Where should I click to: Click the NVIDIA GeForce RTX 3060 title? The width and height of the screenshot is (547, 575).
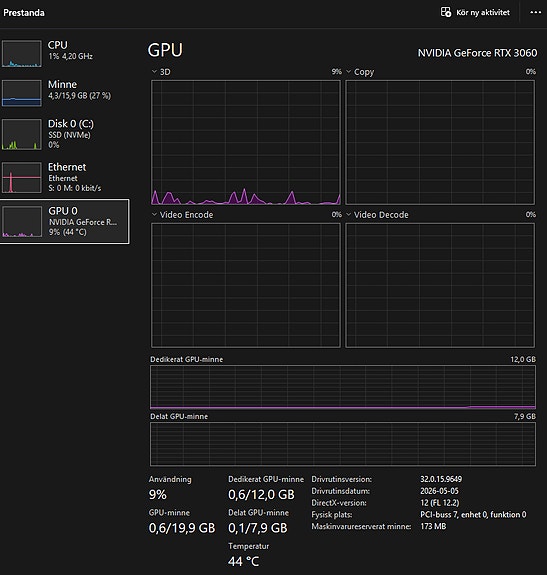pos(477,53)
